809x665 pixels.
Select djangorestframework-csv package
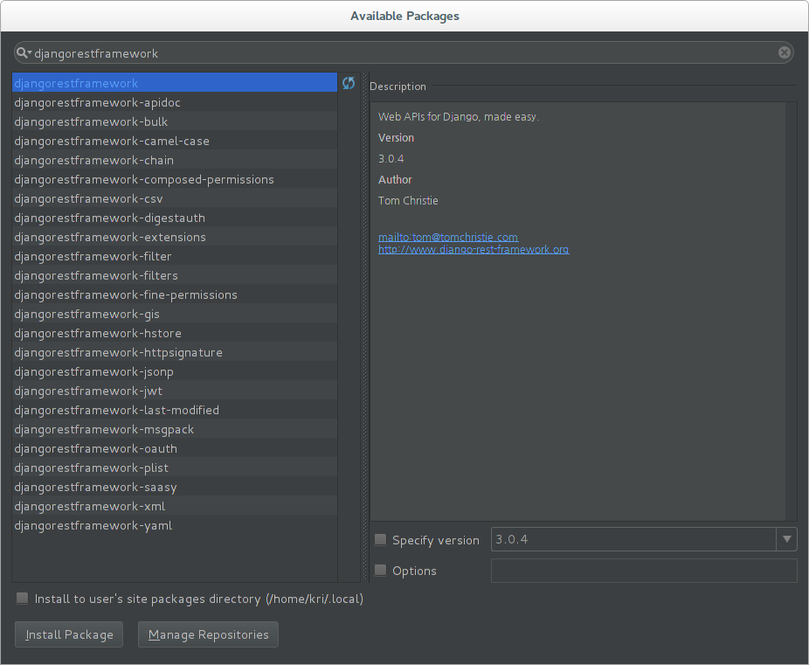point(174,198)
